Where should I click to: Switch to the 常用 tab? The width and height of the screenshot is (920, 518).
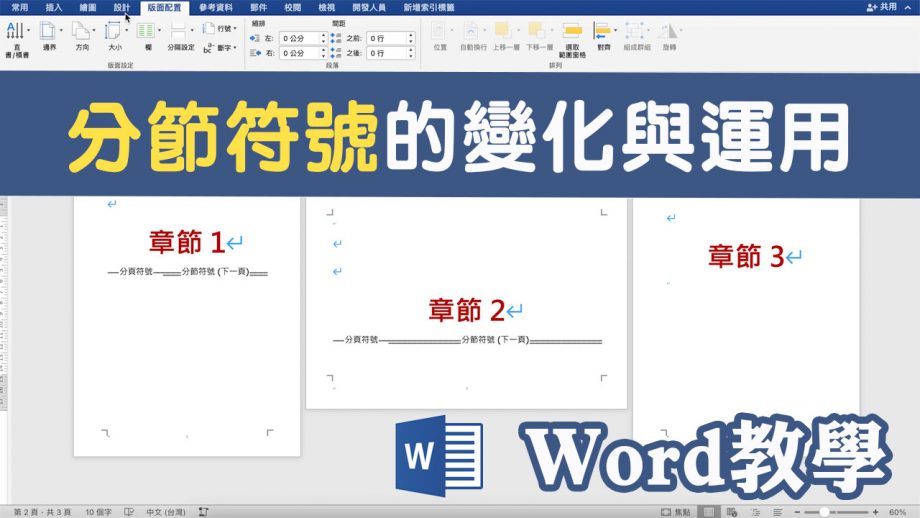tap(20, 7)
